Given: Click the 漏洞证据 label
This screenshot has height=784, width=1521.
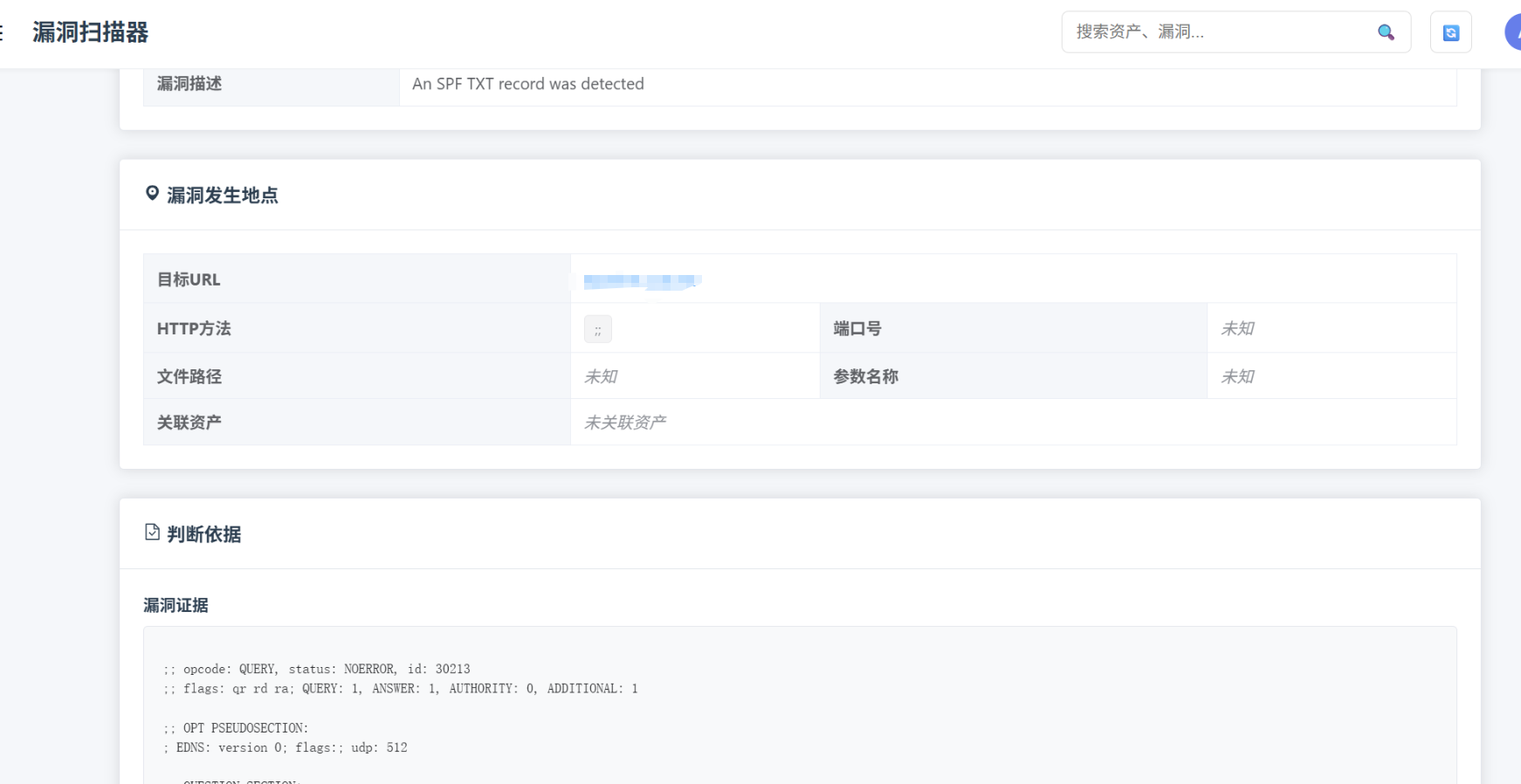Looking at the screenshot, I should point(175,605).
